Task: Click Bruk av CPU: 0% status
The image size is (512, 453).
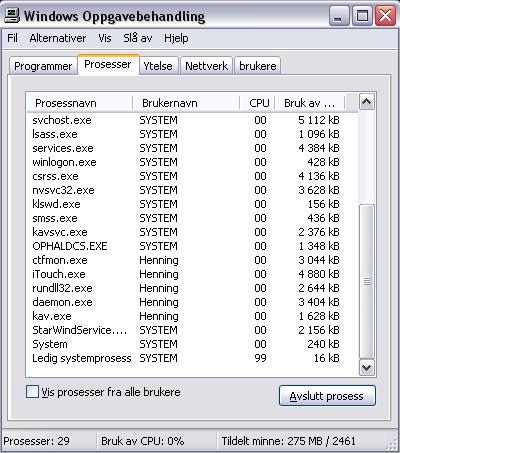Action: pos(143,441)
